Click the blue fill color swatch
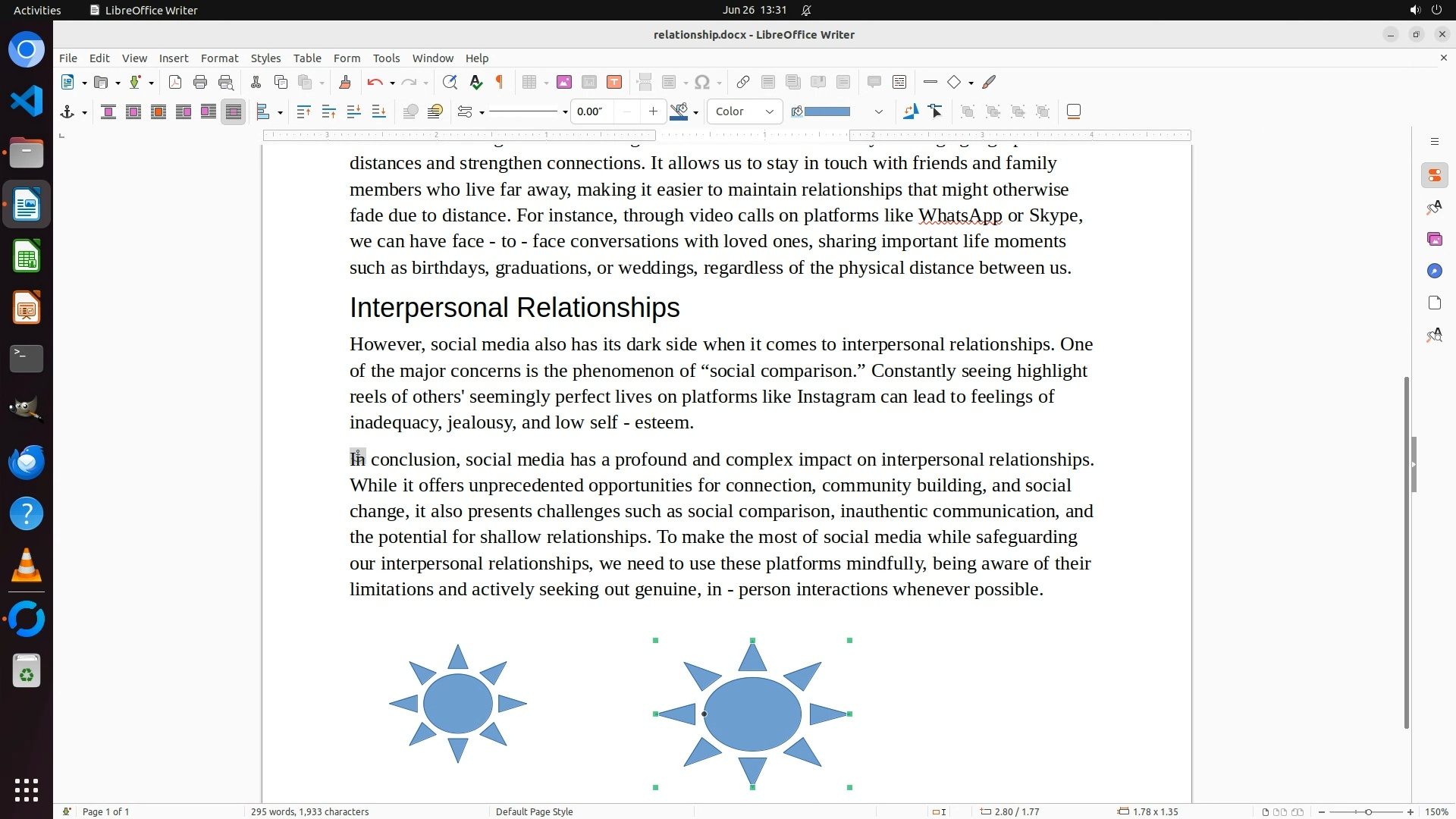This screenshot has width=1456, height=819. click(827, 112)
